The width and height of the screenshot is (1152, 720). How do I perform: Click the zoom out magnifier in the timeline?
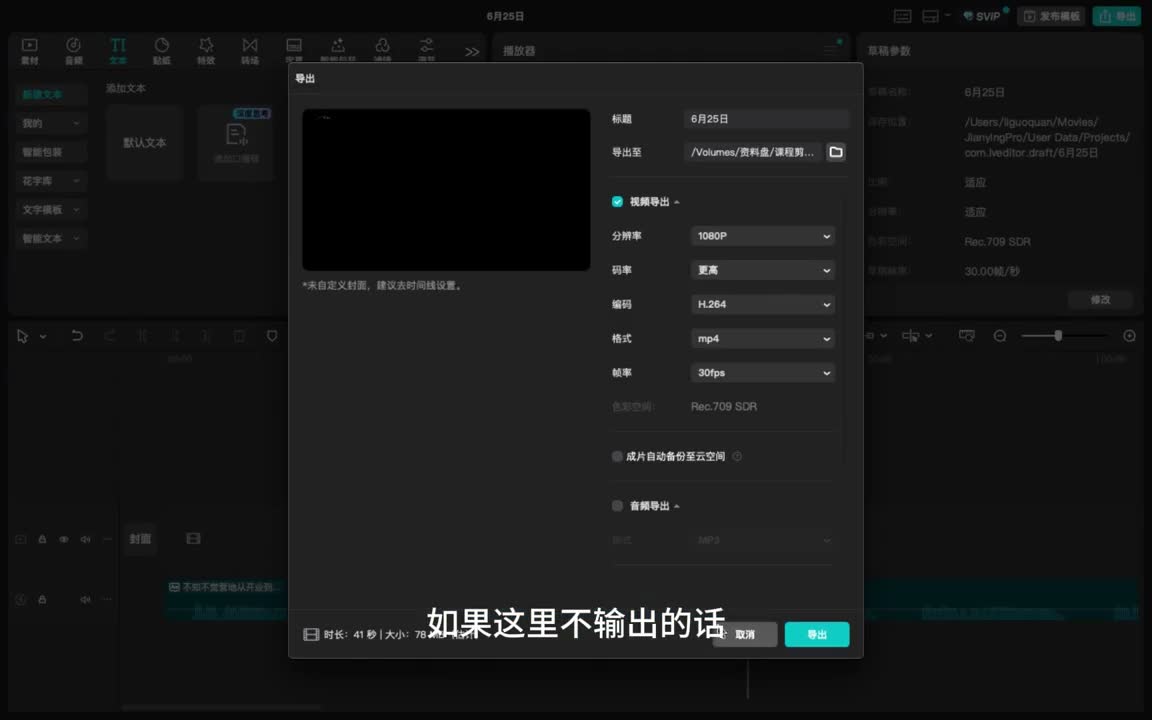pyautogui.click(x=1000, y=336)
